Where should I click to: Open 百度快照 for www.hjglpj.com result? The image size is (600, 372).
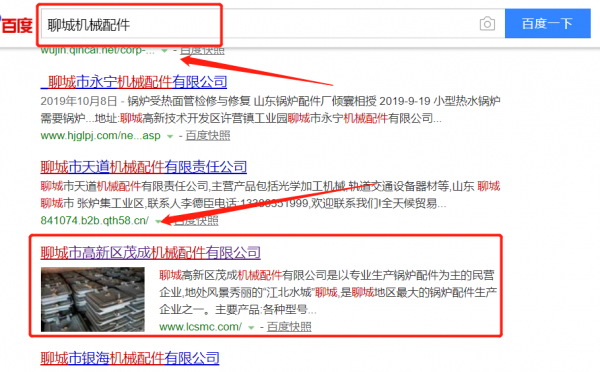click(x=208, y=135)
